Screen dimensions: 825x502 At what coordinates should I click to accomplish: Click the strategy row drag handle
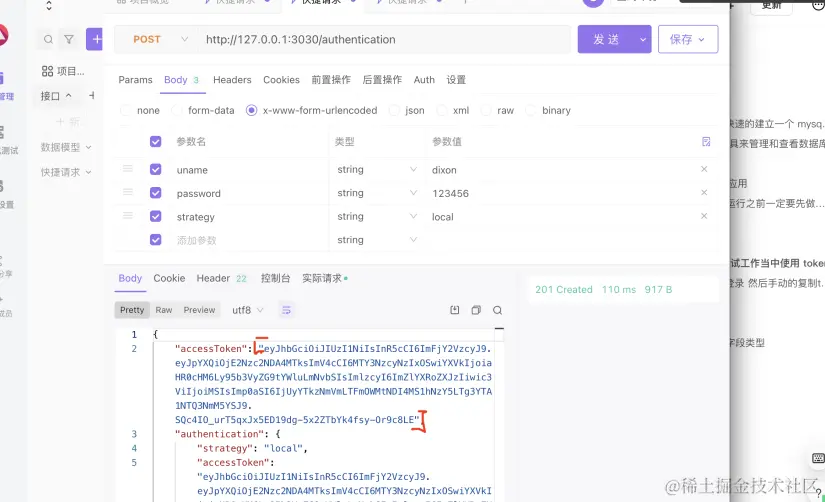[x=127, y=216]
